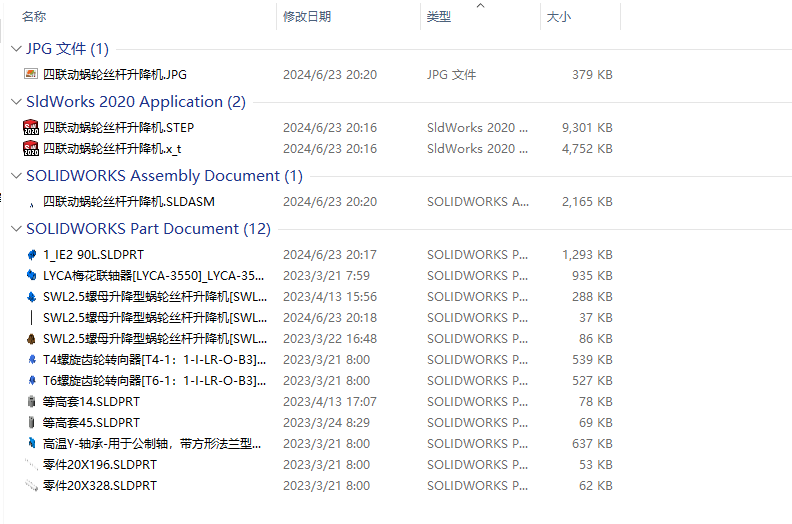The width and height of the screenshot is (792, 524).
Task: Click the date 2023/3/24 8:29
Action: coord(326,422)
